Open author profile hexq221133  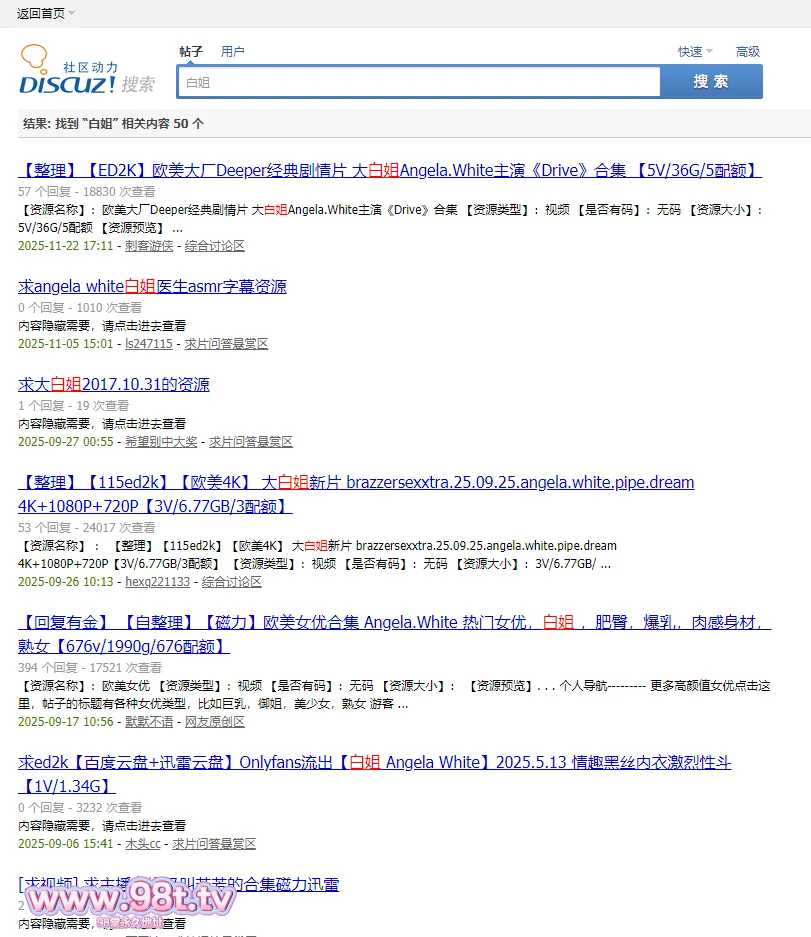click(157, 582)
